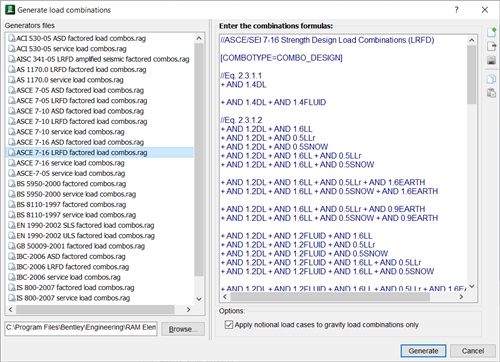Select IBC-2006 LRFD factored combos.rag
Image resolution: width=500 pixels, height=362 pixels.
point(72,267)
